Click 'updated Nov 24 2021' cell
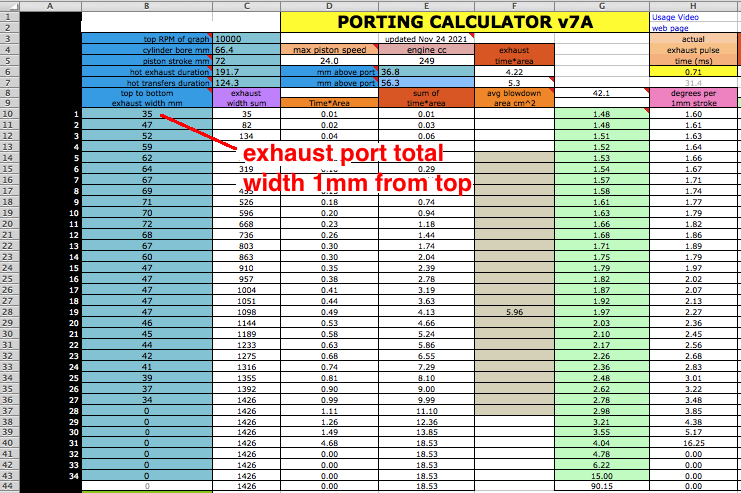The height and width of the screenshot is (493, 741). click(x=426, y=39)
